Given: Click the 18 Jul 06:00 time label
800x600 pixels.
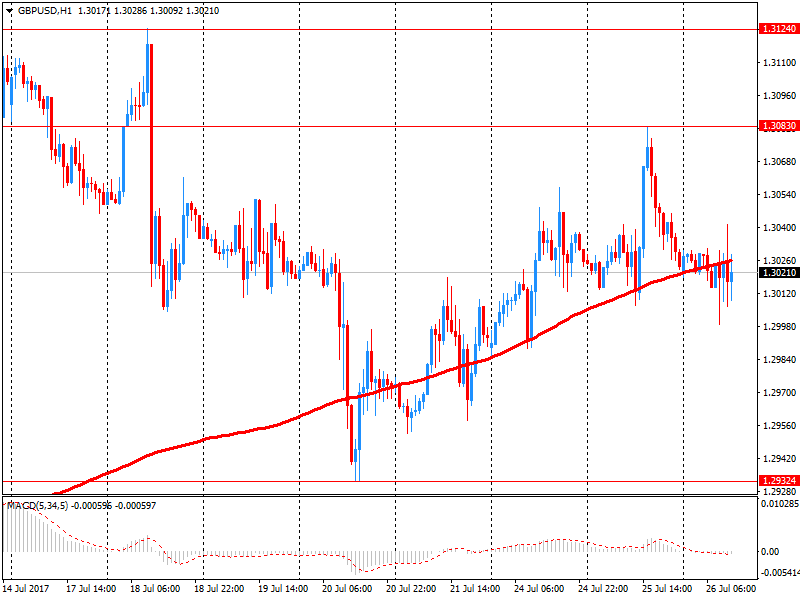Looking at the screenshot, I should pyautogui.click(x=155, y=588).
